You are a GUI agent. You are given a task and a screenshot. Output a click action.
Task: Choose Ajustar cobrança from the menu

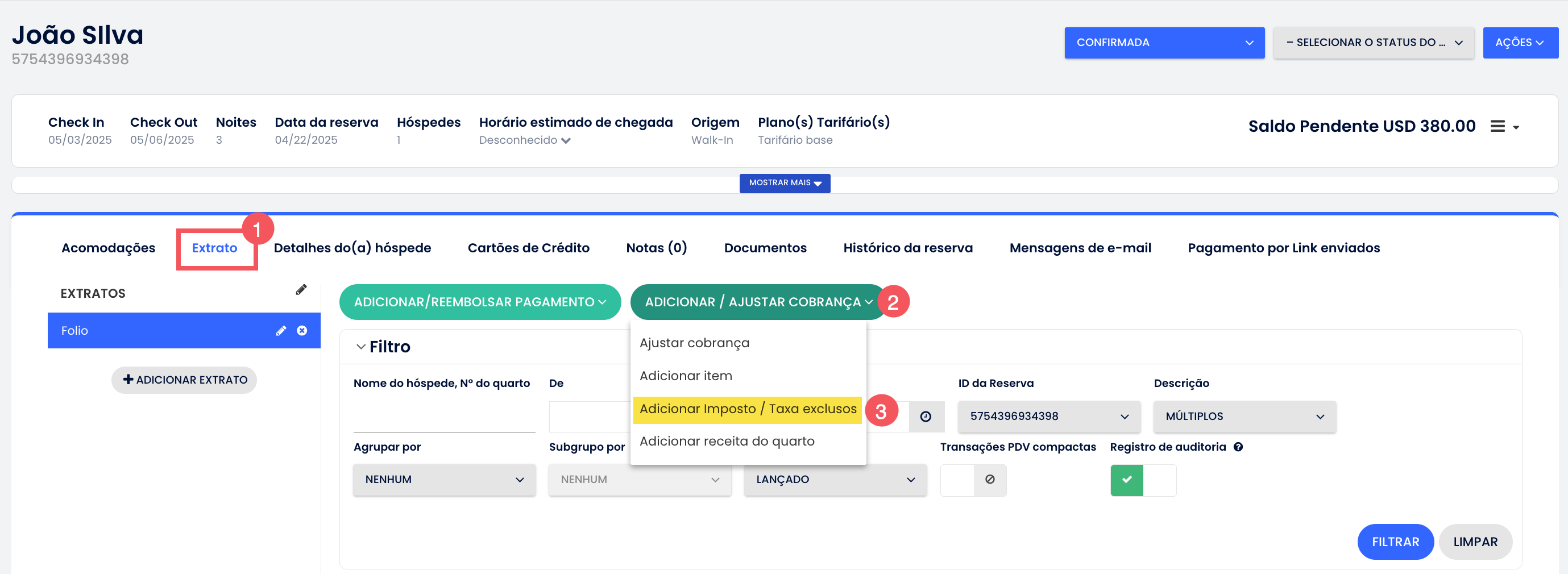[x=694, y=343]
